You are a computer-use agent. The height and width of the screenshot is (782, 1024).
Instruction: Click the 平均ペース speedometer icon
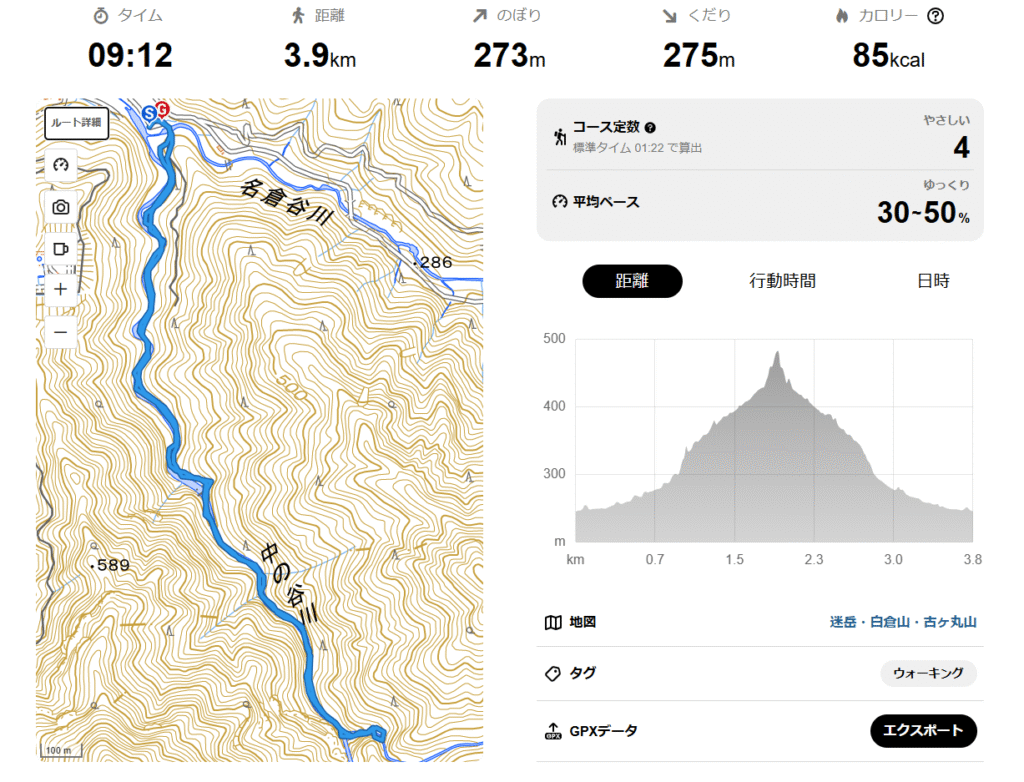point(560,202)
